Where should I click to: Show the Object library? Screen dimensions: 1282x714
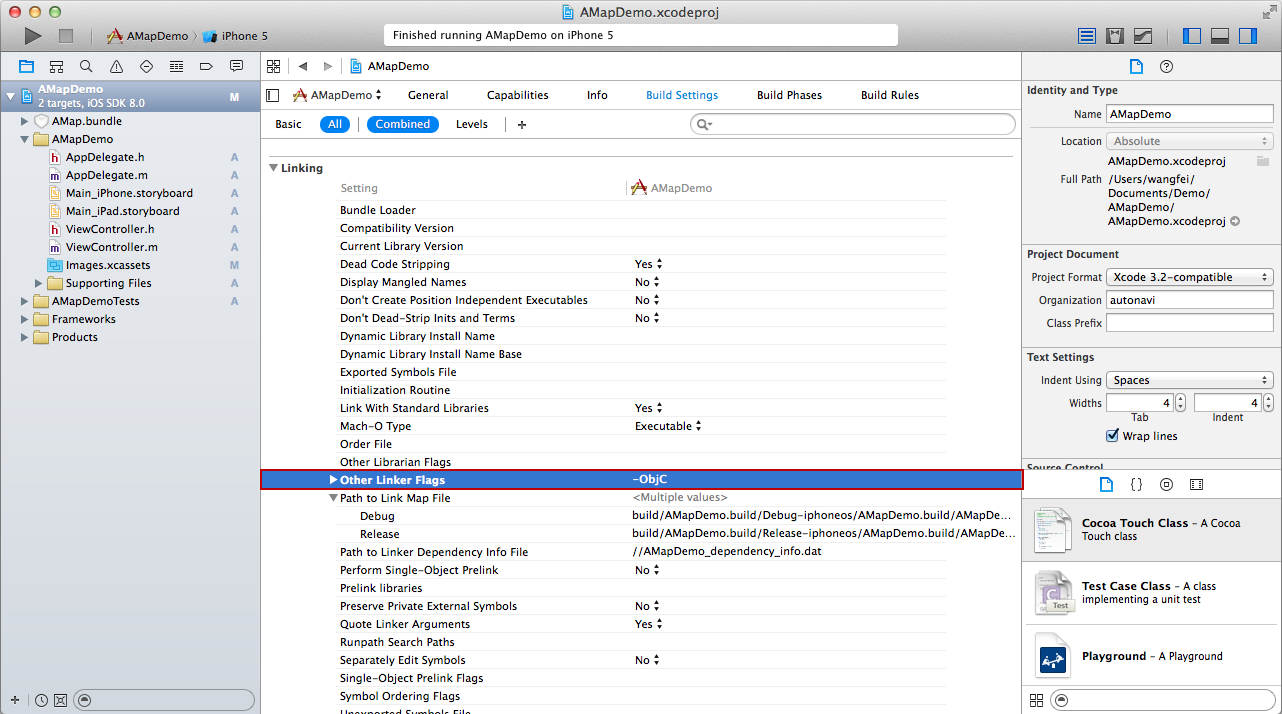1166,485
